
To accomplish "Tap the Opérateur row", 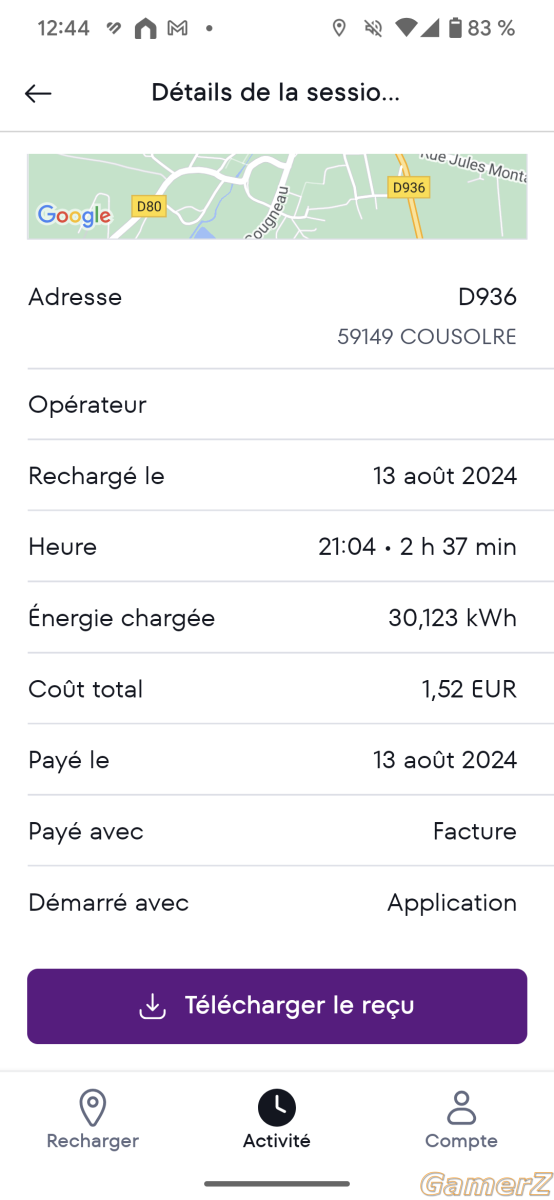I will (x=277, y=405).
